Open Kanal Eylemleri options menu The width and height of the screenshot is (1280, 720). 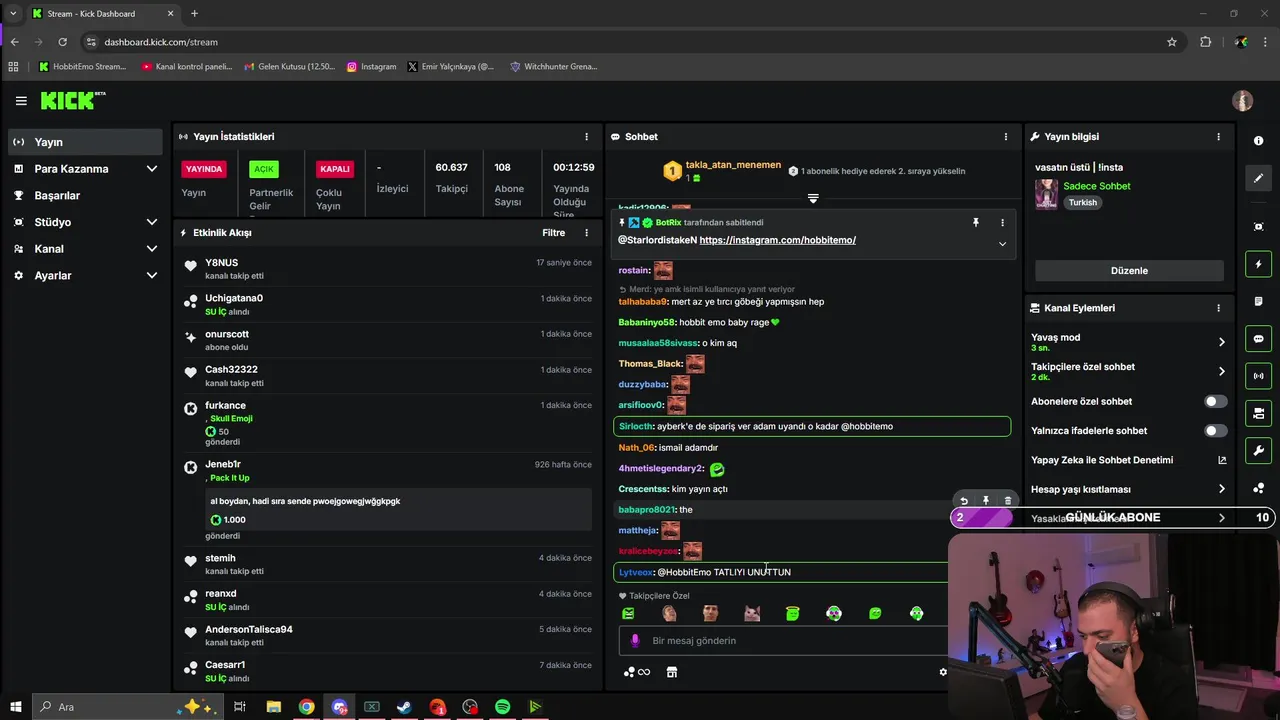(x=1218, y=308)
